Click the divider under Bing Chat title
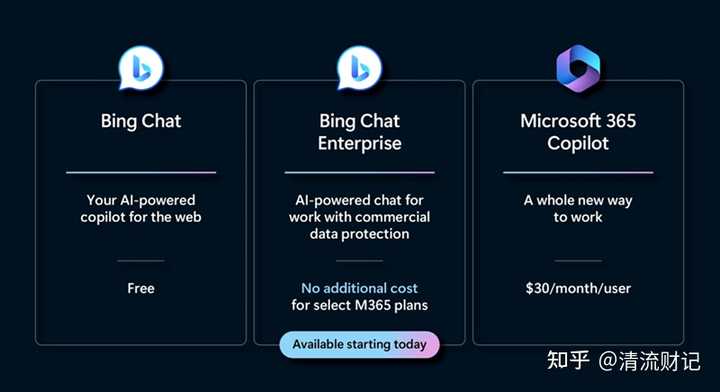The width and height of the screenshot is (720, 392). [x=141, y=173]
